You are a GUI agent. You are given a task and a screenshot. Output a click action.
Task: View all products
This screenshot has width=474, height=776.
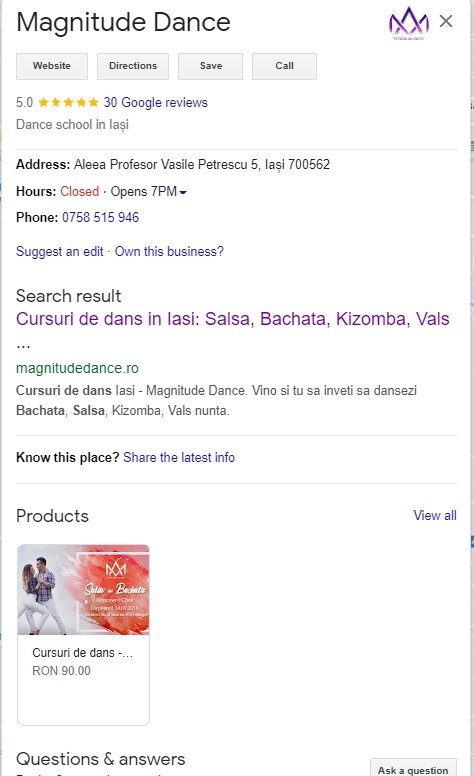(x=435, y=515)
